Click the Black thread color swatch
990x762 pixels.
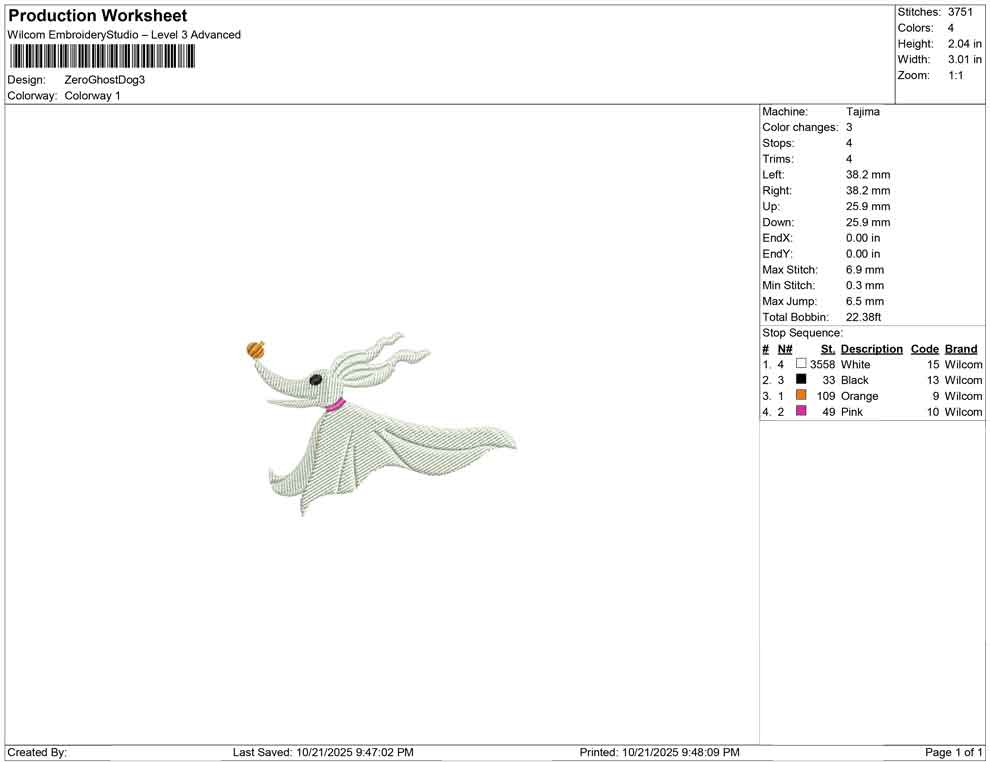pyautogui.click(x=801, y=379)
